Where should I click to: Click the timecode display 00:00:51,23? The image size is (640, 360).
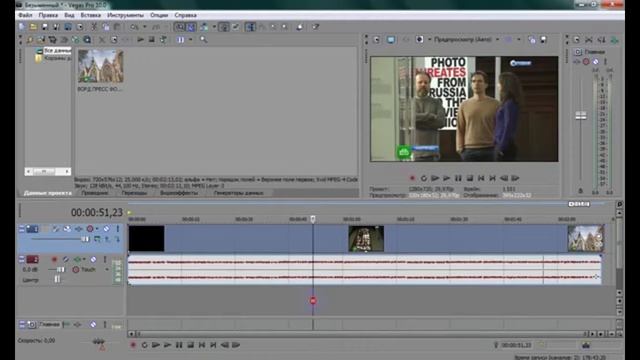[x=97, y=212]
